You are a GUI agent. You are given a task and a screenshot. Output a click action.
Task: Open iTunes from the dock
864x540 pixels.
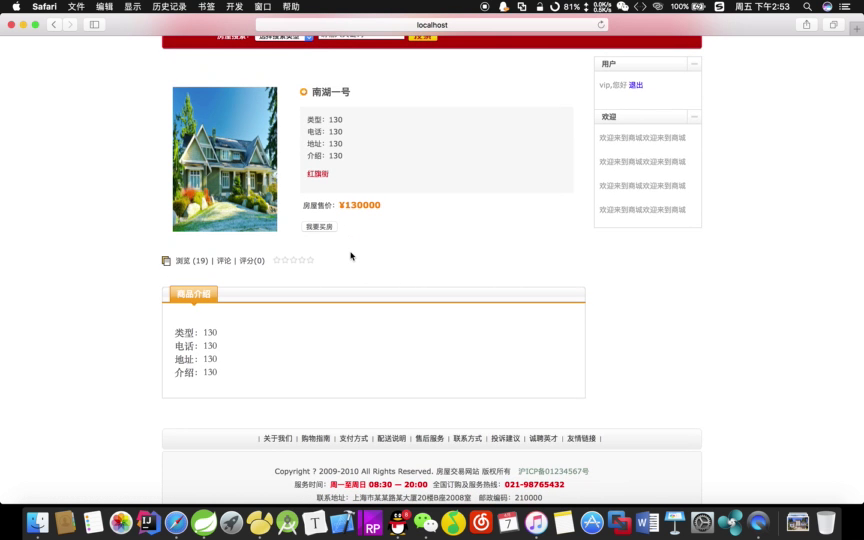[x=536, y=522]
